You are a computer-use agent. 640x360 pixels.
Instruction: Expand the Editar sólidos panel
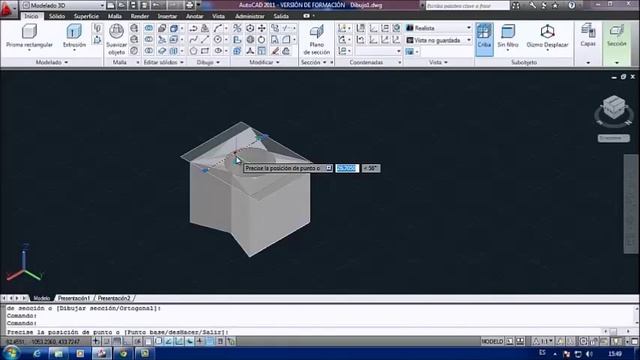(x=164, y=62)
